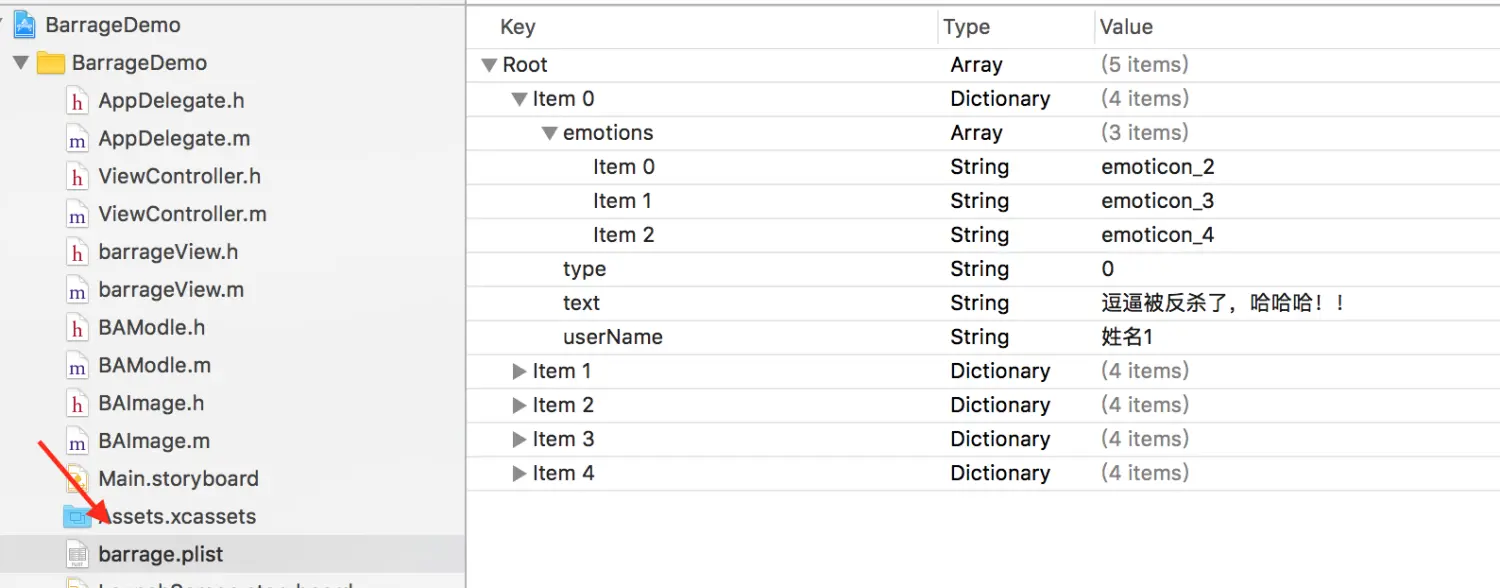Collapse the BarrageDemo folder group
The image size is (1500, 588).
coord(20,63)
